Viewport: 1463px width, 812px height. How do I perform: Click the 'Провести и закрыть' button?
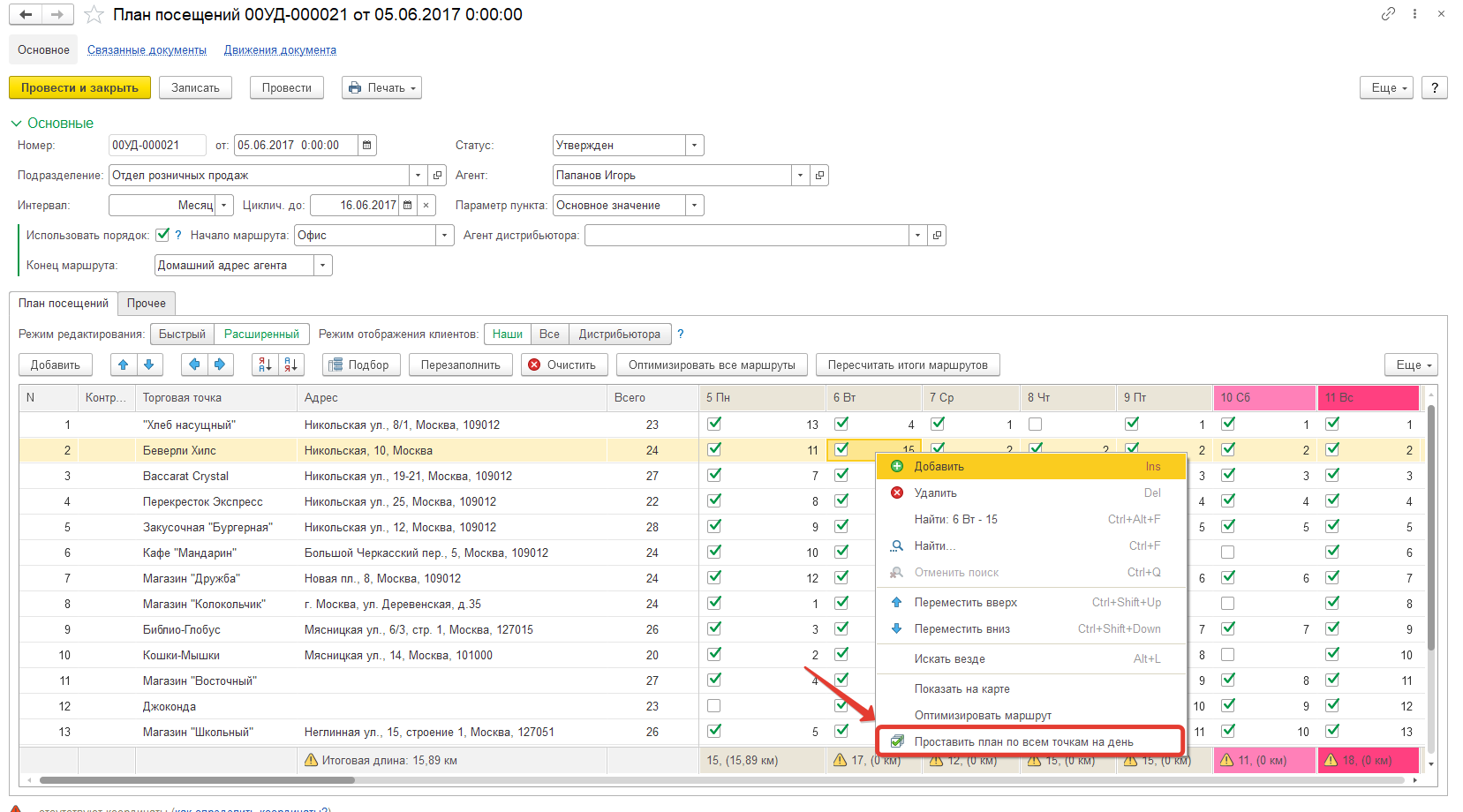click(x=79, y=88)
